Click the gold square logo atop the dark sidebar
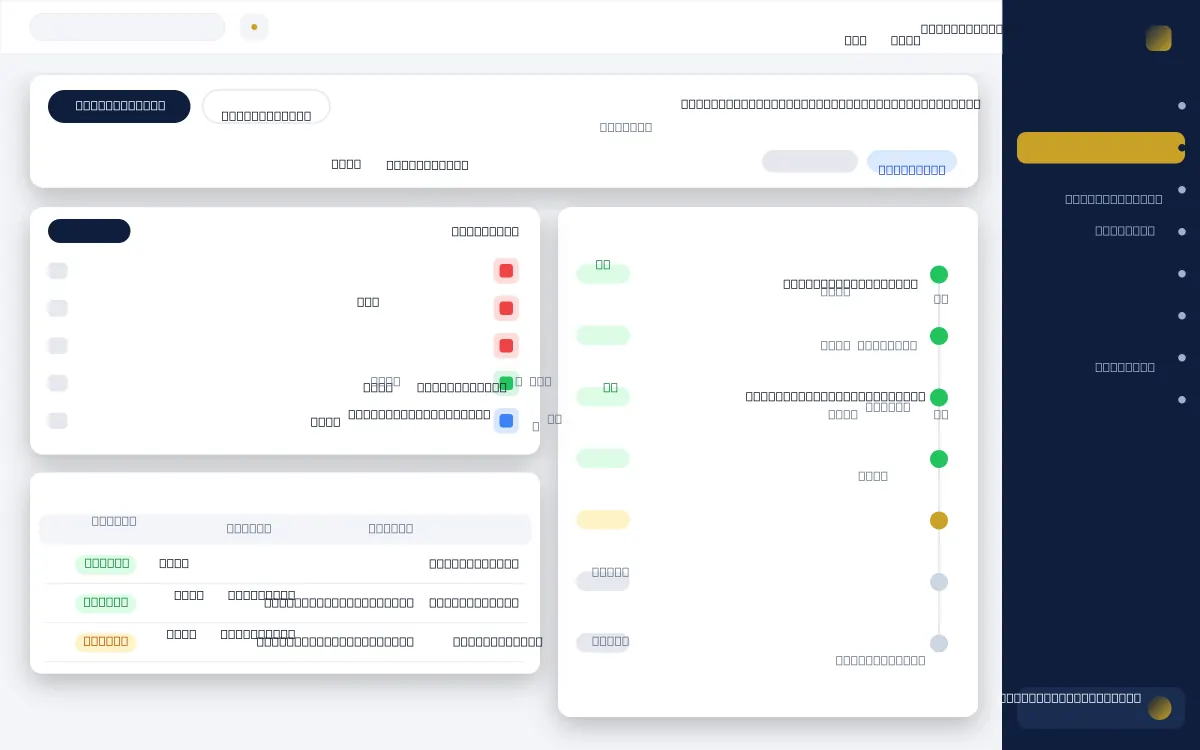 1159,38
